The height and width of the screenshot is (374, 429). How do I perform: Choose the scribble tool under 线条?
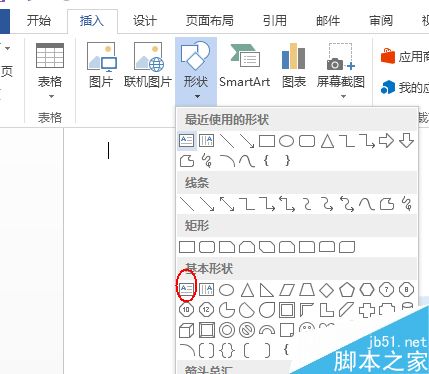(x=407, y=204)
